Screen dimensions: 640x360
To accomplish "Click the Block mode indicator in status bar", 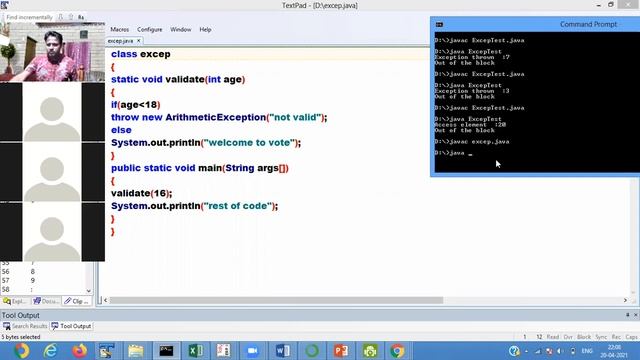I will [x=584, y=337].
